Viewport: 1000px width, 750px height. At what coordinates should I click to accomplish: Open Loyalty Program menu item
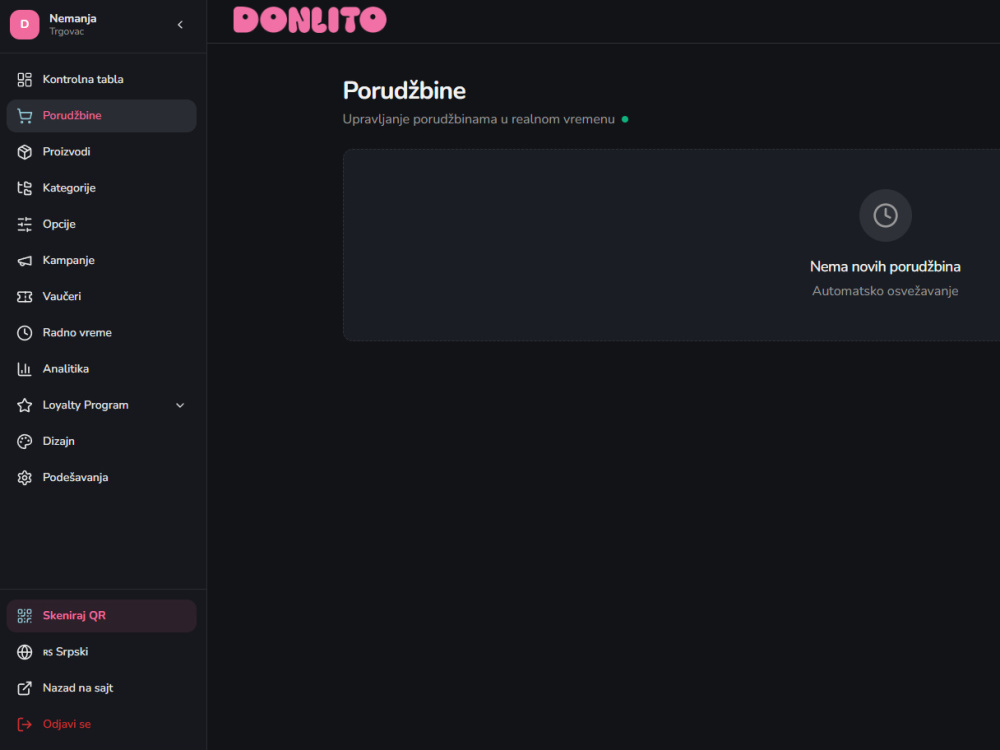[x=101, y=405]
